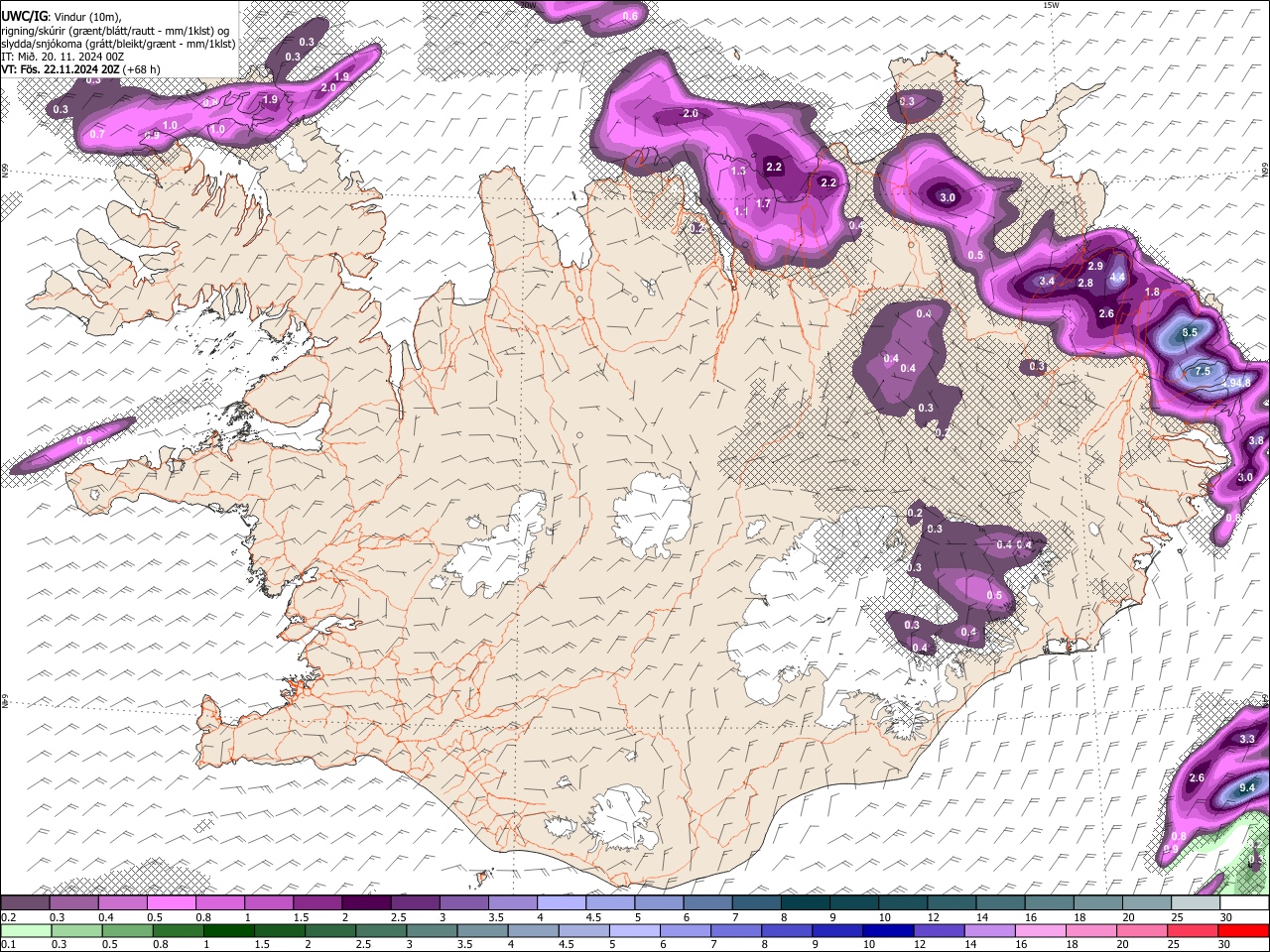Click the 15W longitude label at the top
The image size is (1270, 952).
[x=1051, y=5]
